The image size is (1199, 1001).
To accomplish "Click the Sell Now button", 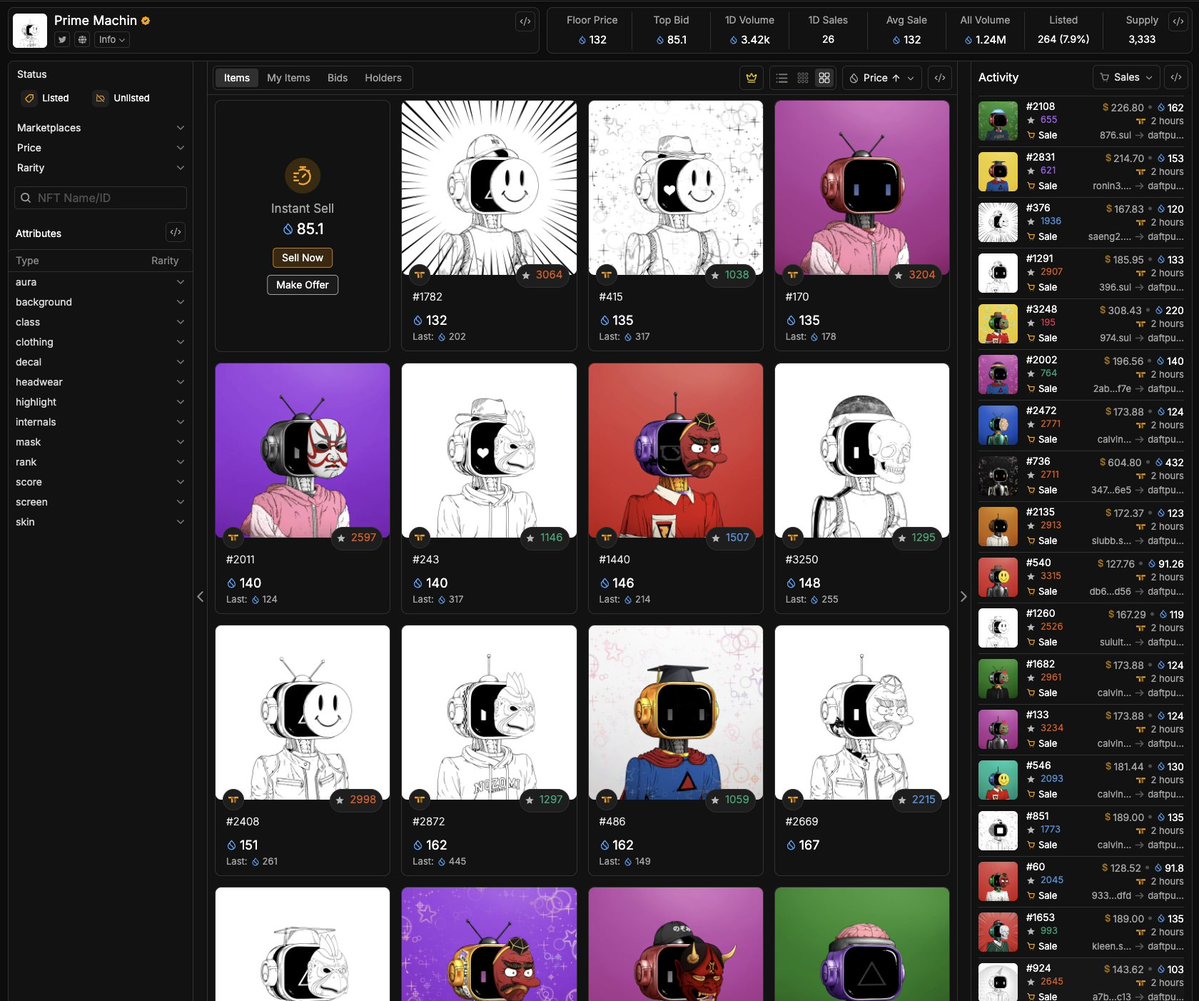I will pyautogui.click(x=302, y=258).
